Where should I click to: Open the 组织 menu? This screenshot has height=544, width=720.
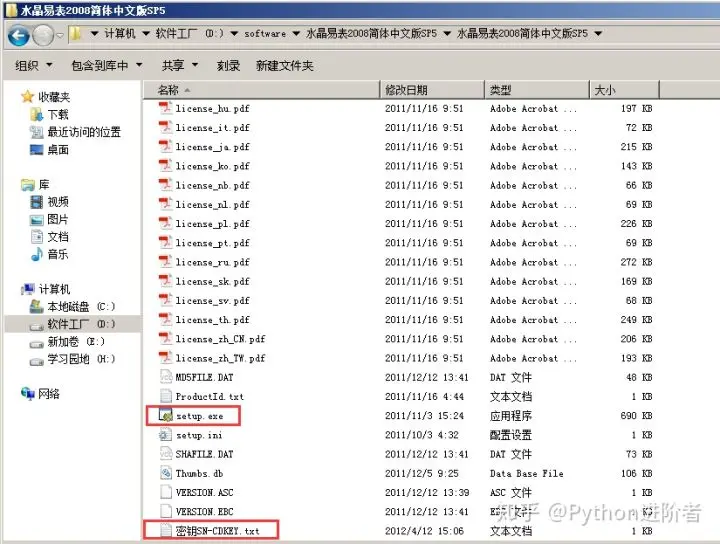[x=34, y=66]
